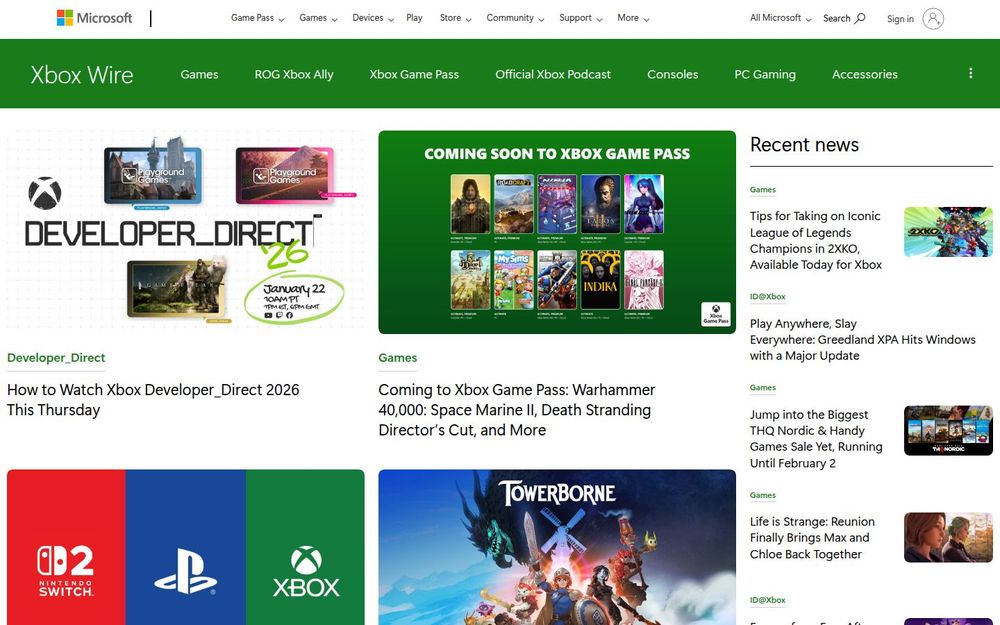Image resolution: width=1000 pixels, height=625 pixels.
Task: Open THQ Nordic sale thumbnail
Action: pyautogui.click(x=948, y=430)
